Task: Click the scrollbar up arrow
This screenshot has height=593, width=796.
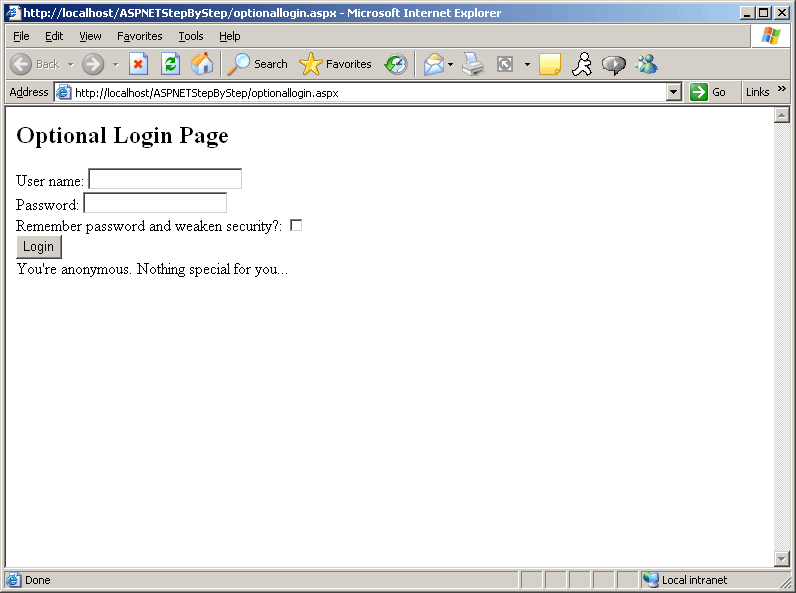Action: coord(782,116)
